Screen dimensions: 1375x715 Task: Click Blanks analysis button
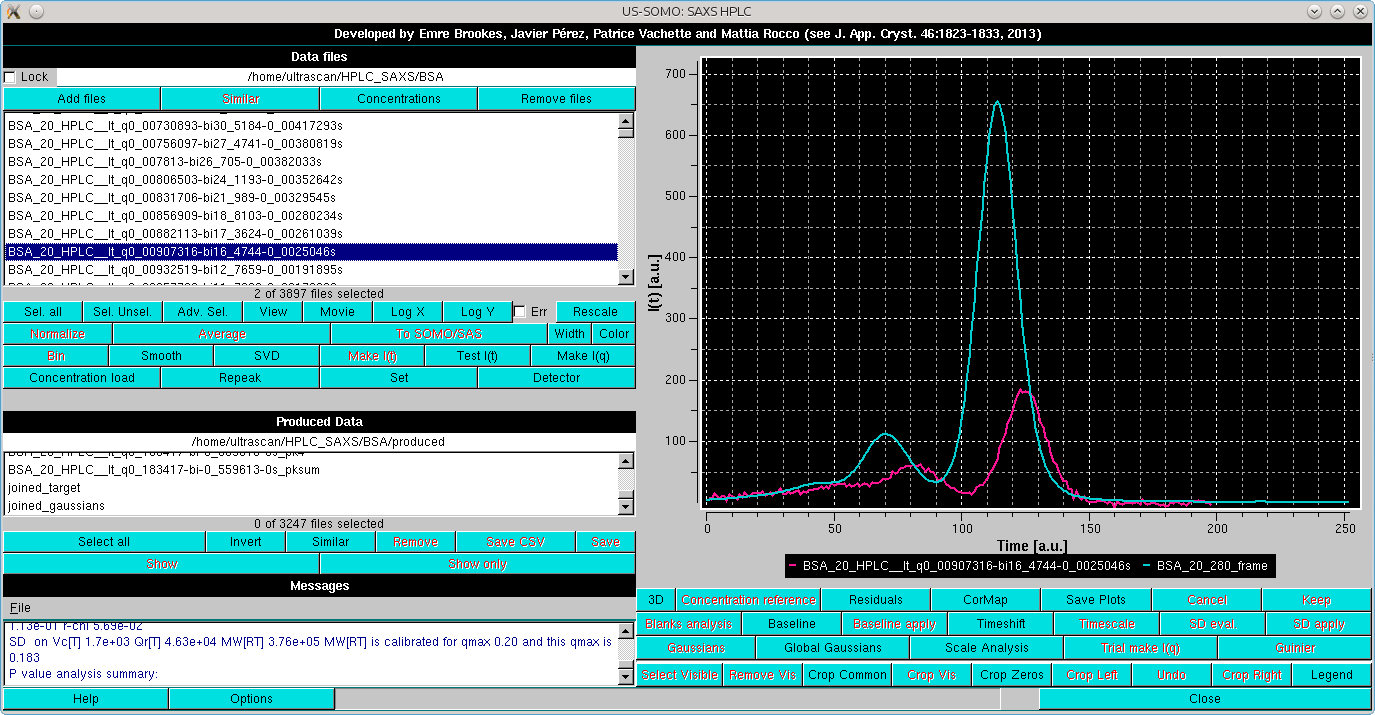(689, 624)
